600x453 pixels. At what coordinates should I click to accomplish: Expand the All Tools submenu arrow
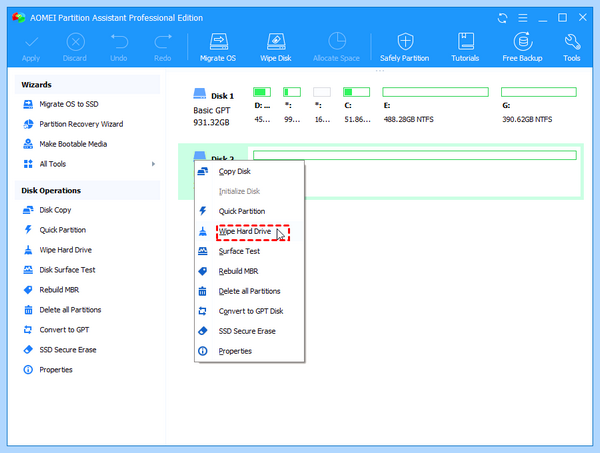pos(153,164)
